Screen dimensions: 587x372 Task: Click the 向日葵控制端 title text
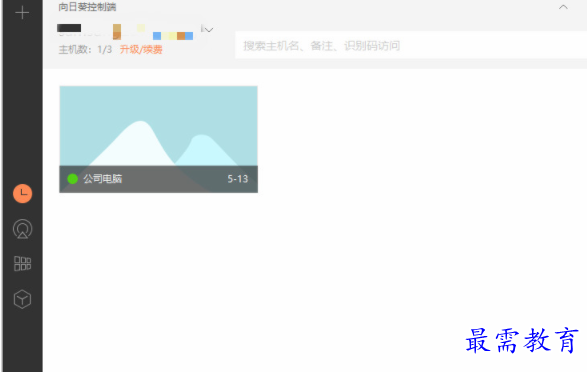pos(87,7)
